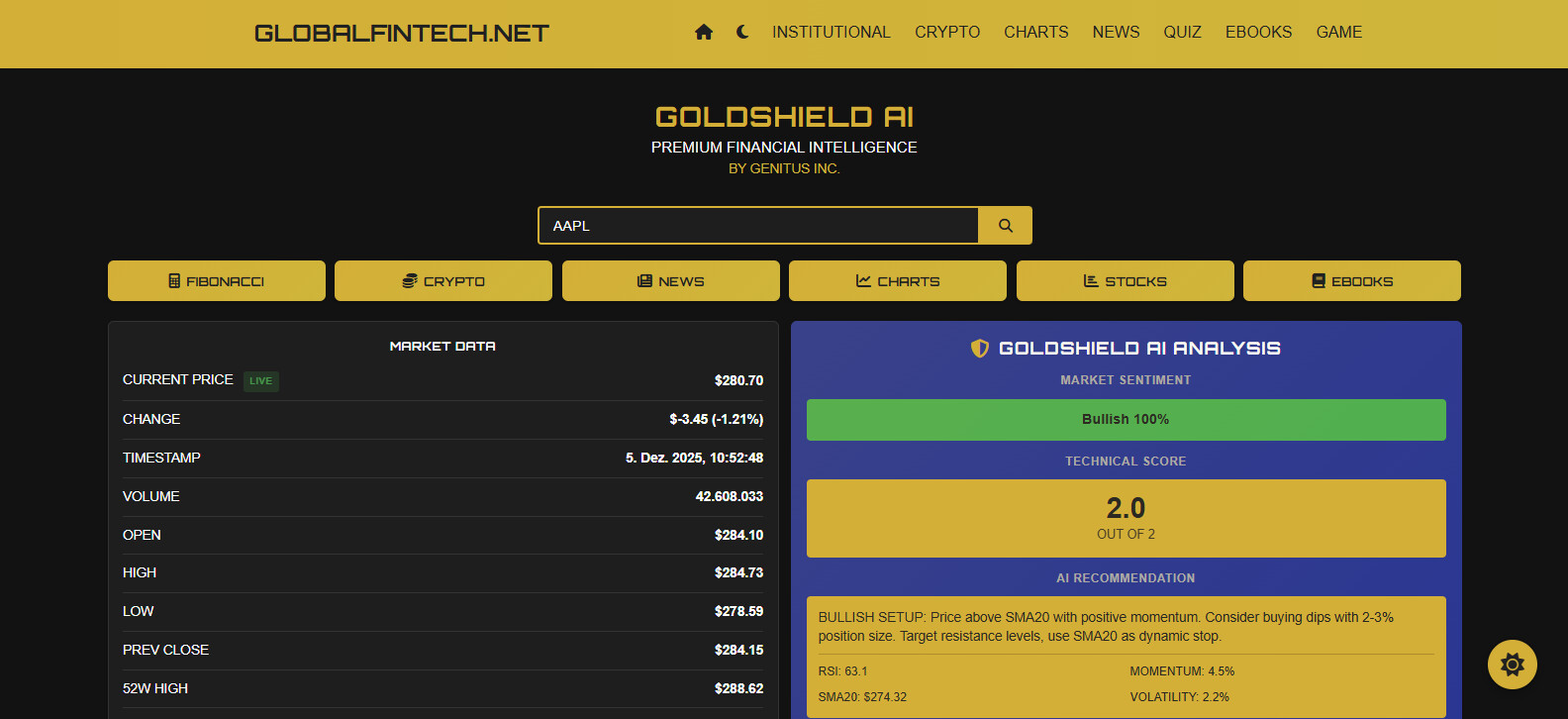The width and height of the screenshot is (1568, 719).
Task: Click the VOLATILITY: 2.2% indicator
Action: 1179,697
